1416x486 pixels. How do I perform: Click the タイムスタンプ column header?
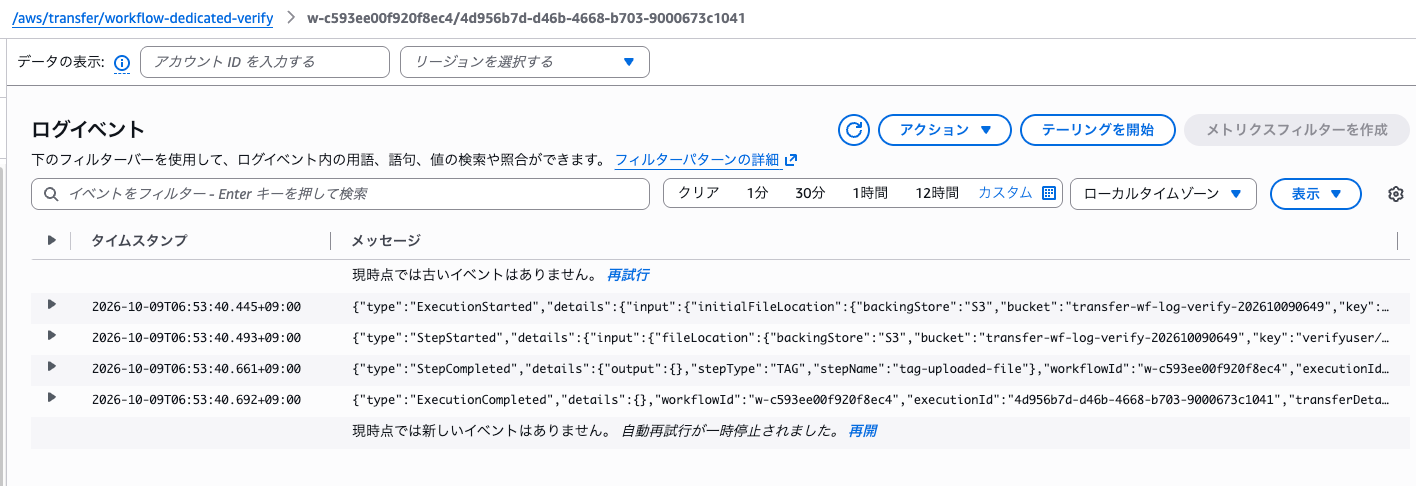point(139,241)
